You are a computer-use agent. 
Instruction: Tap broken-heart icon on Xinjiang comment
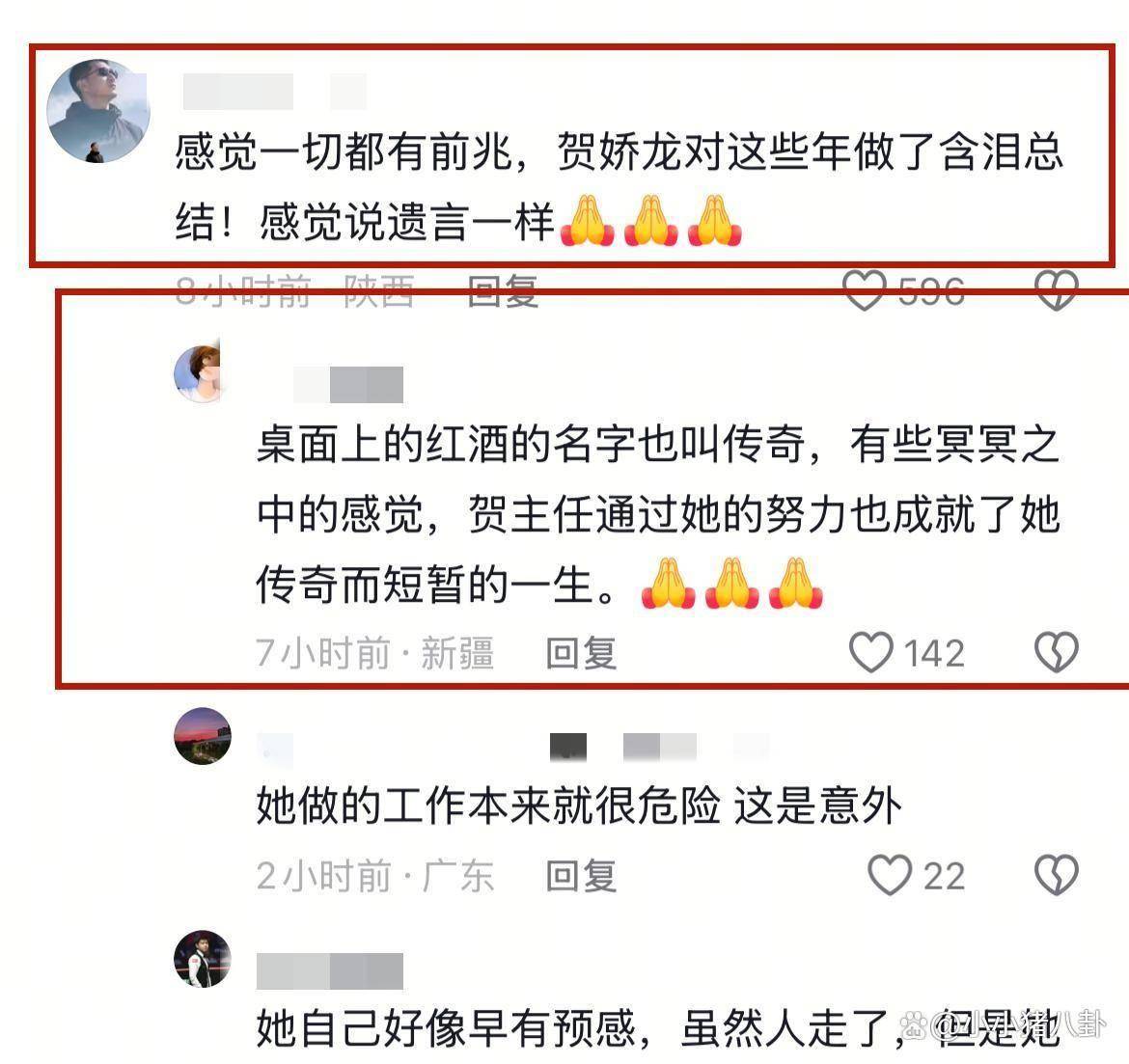point(1057,652)
